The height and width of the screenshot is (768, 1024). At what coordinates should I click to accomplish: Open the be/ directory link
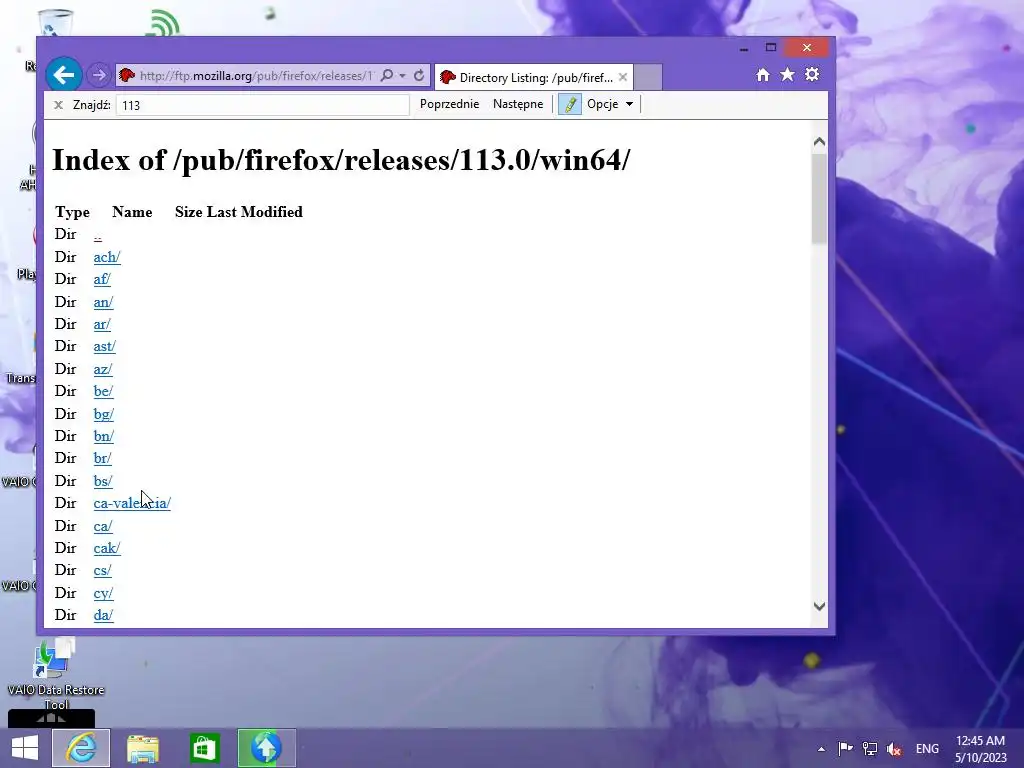pyautogui.click(x=103, y=391)
